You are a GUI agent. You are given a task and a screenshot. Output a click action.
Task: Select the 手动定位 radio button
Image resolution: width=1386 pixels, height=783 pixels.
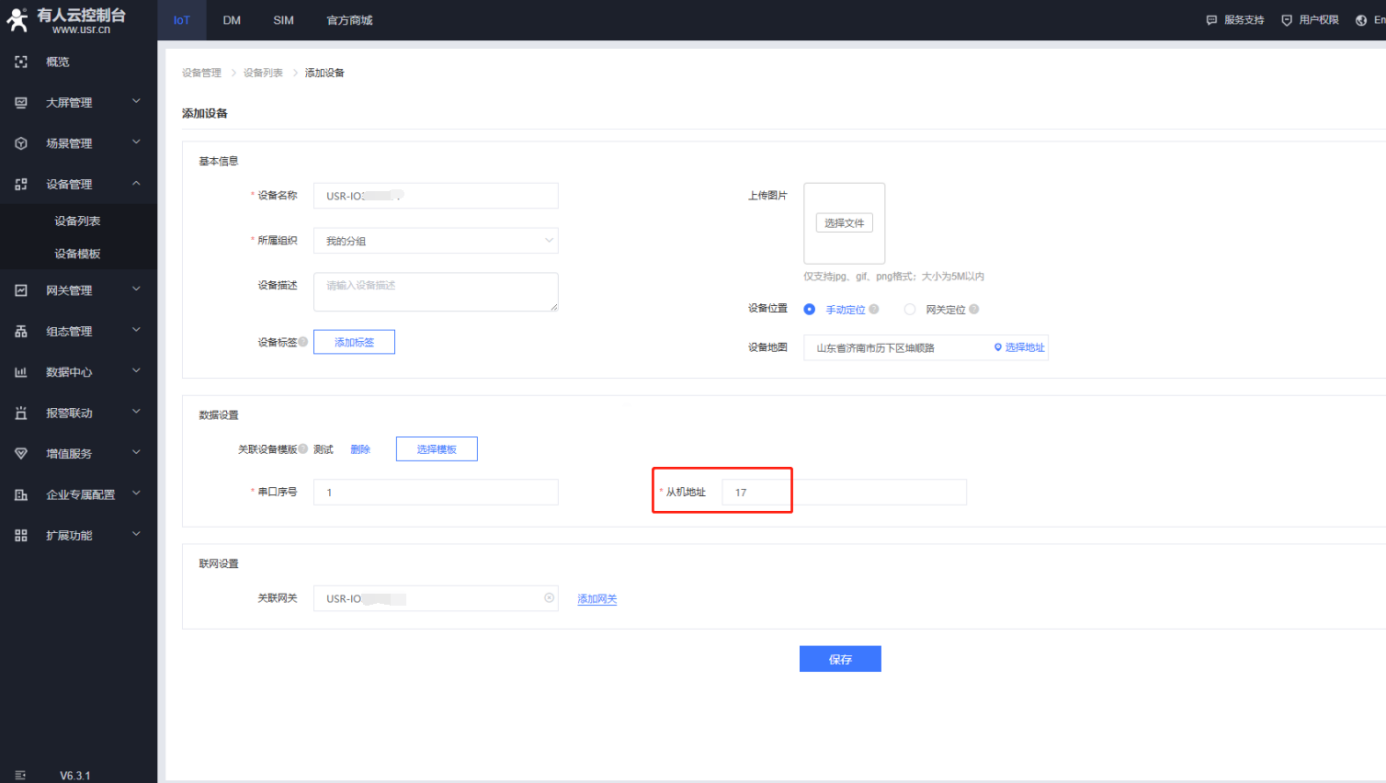(x=810, y=310)
